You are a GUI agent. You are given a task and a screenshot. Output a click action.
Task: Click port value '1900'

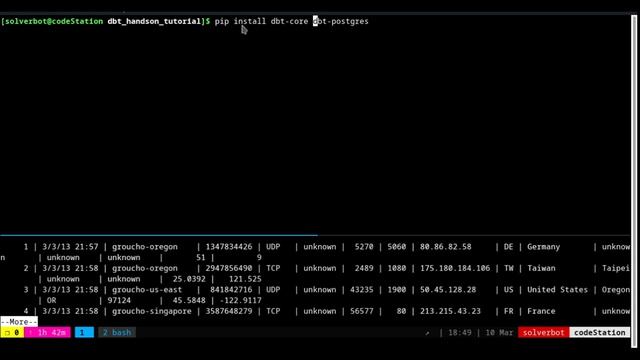396,289
